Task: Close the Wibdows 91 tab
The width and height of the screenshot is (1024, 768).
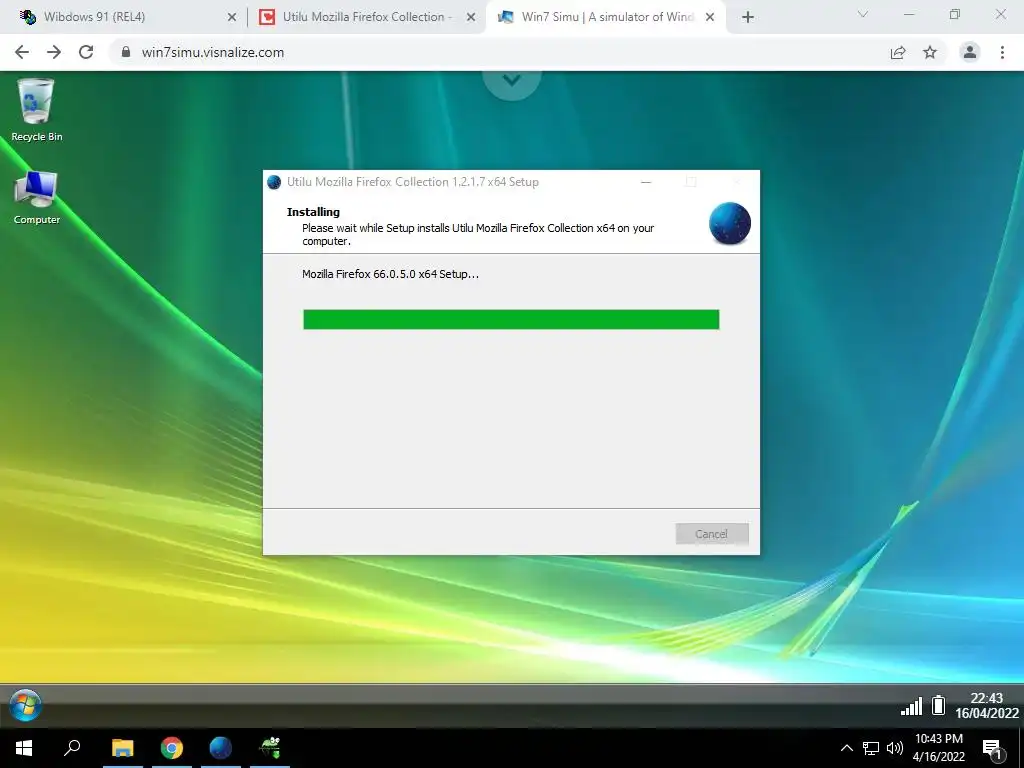Action: tap(232, 17)
